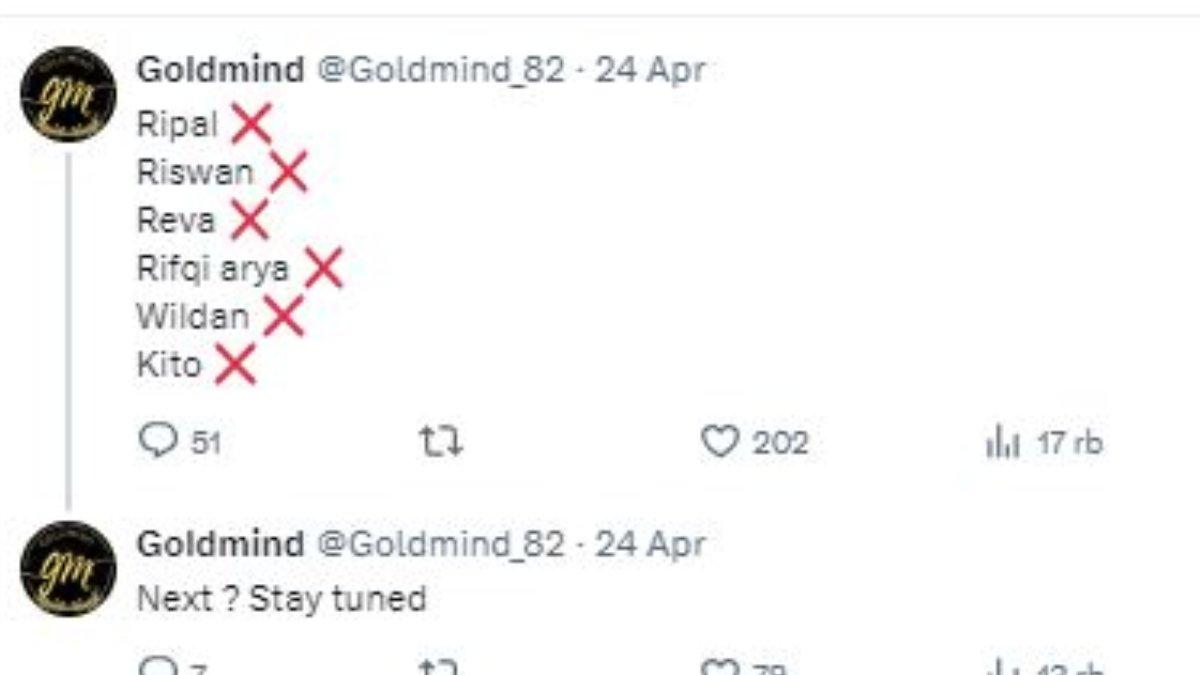Screen dimensions: 1200x675
Task: Retweet the tweet listing Ripal and Riswan
Action: tap(441, 442)
